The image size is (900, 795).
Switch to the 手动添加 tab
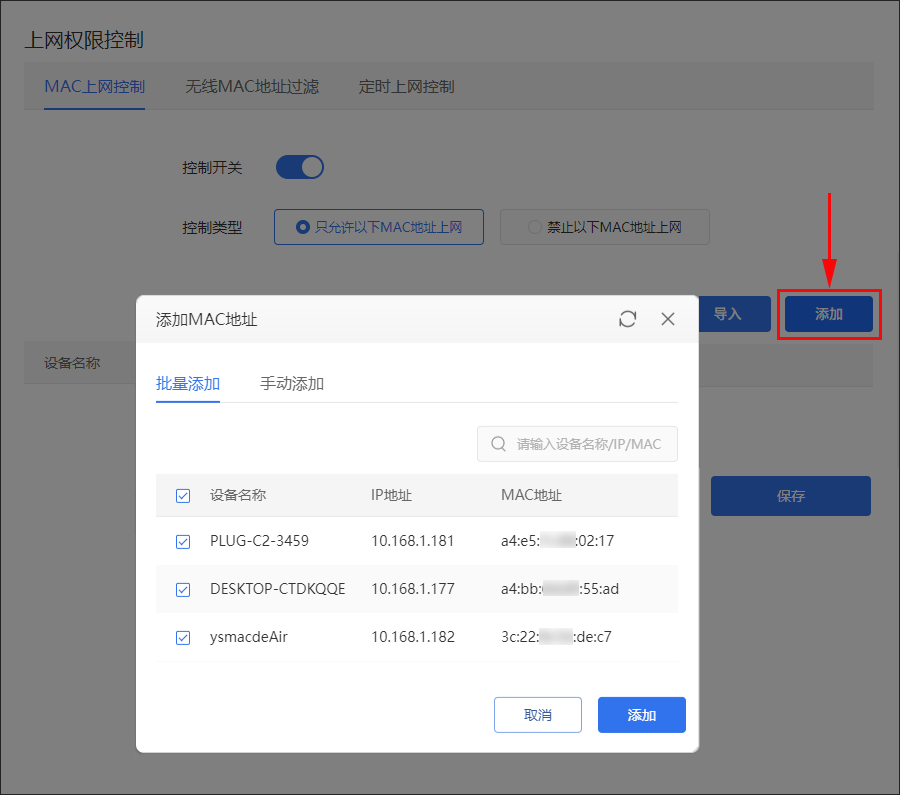(292, 384)
